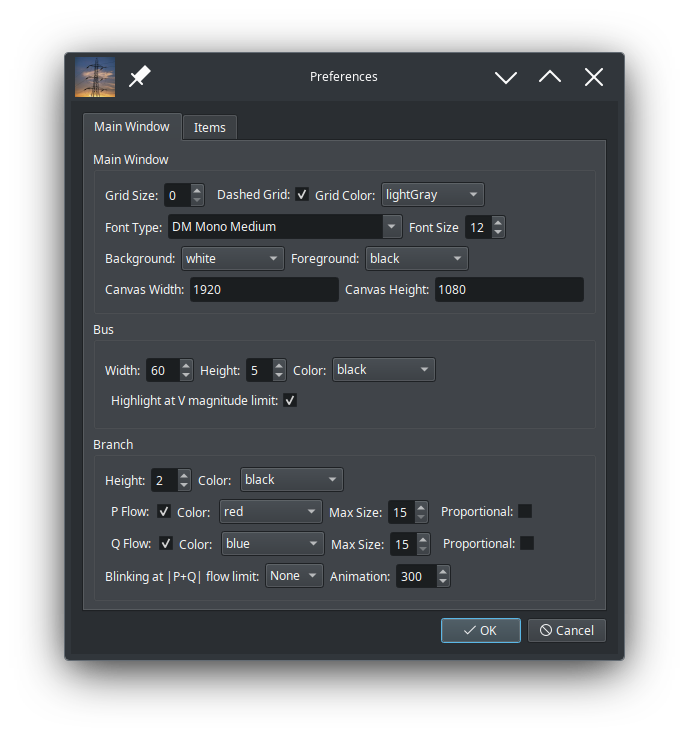This screenshot has height=737, width=689.
Task: Open the Grid Color dropdown
Action: [x=432, y=195]
